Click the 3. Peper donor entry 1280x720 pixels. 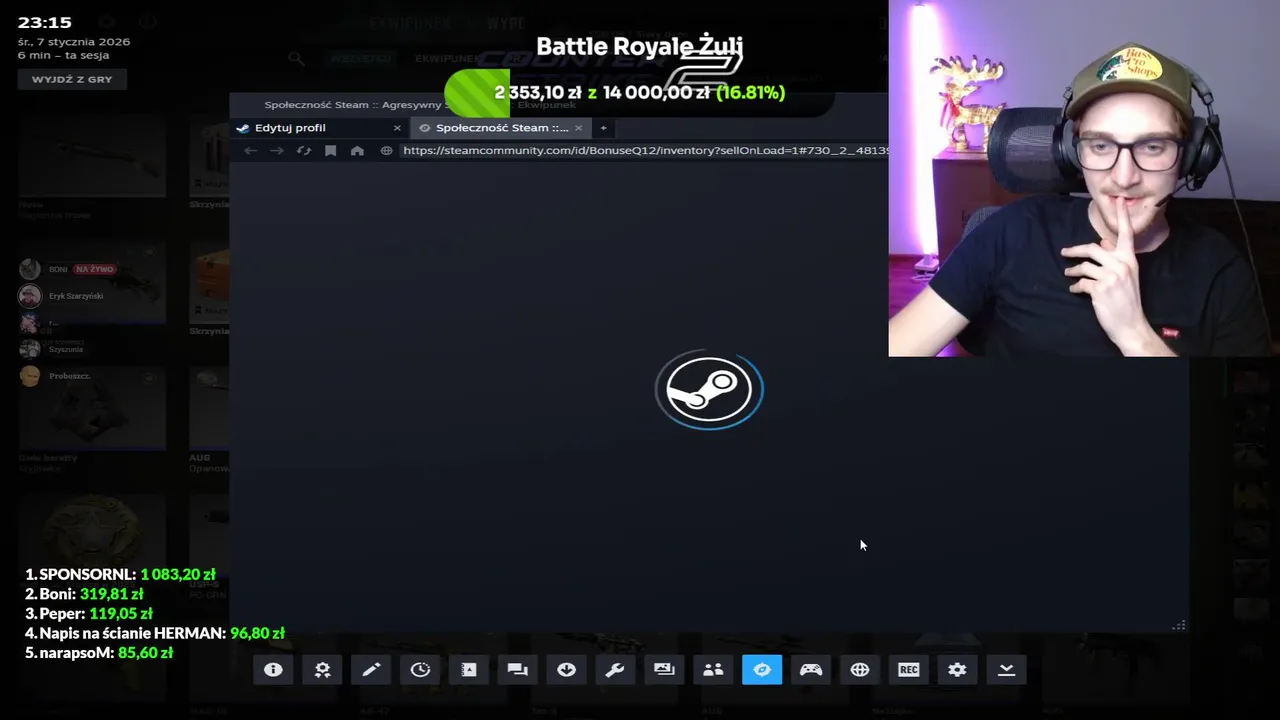(89, 614)
